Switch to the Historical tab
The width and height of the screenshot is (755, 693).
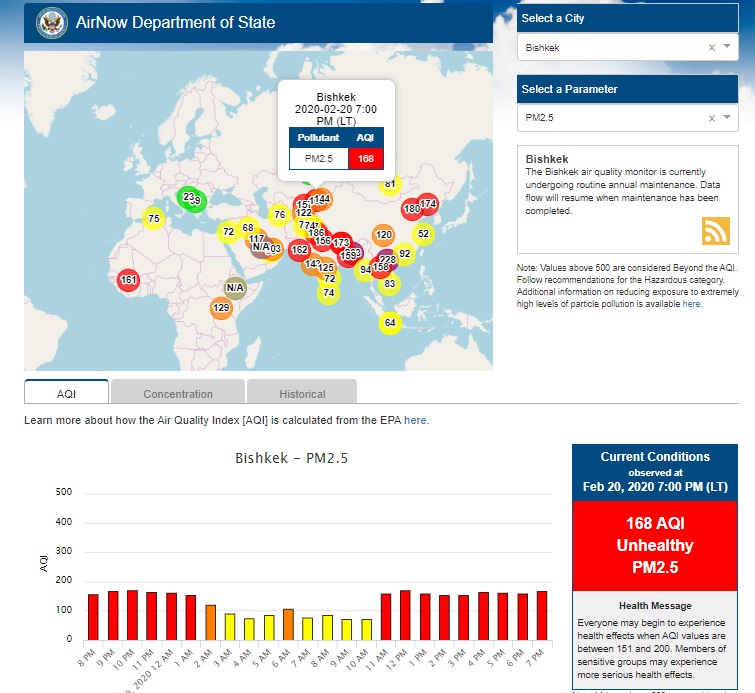pyautogui.click(x=301, y=393)
